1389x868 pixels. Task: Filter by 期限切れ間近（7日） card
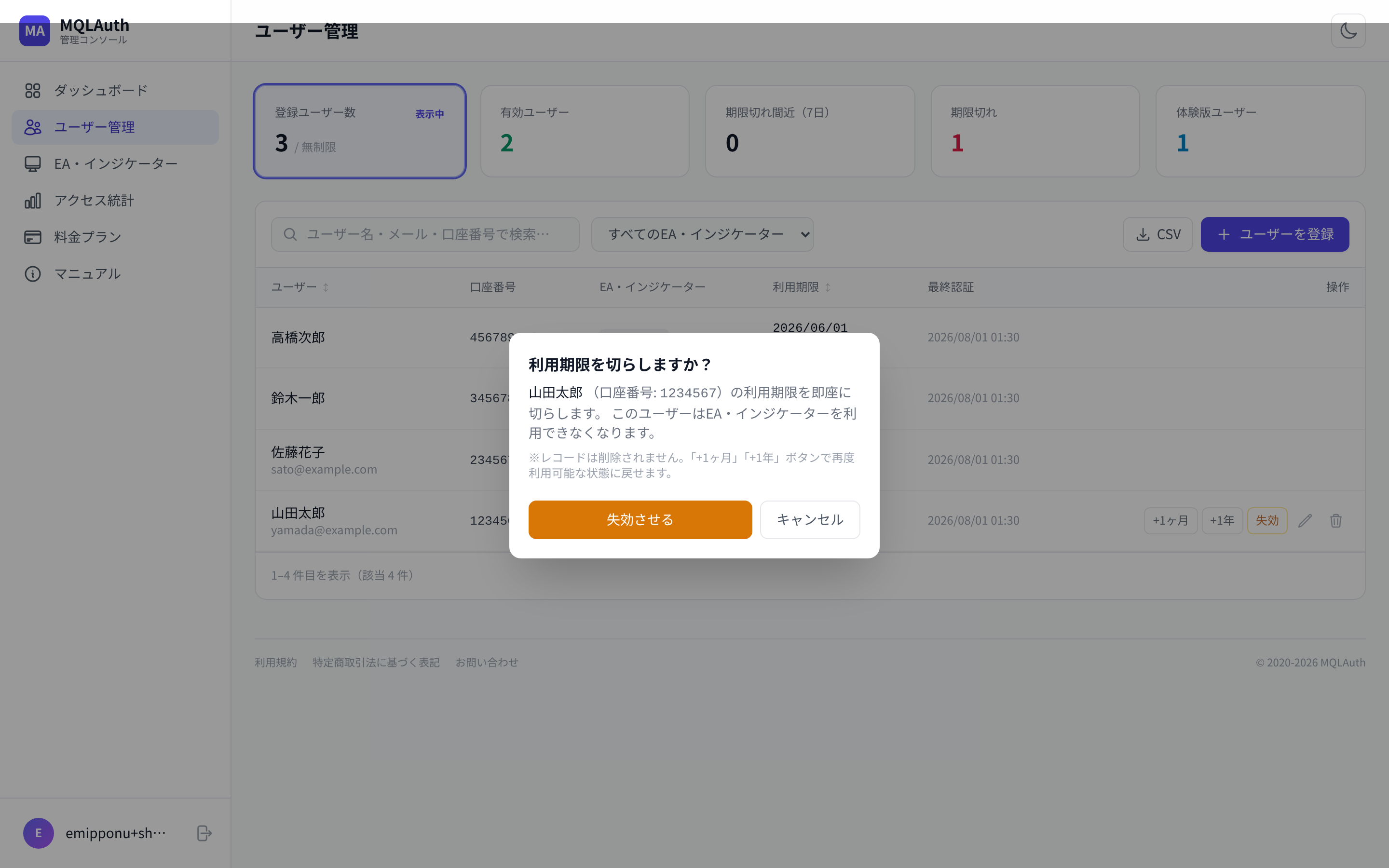[x=810, y=131]
